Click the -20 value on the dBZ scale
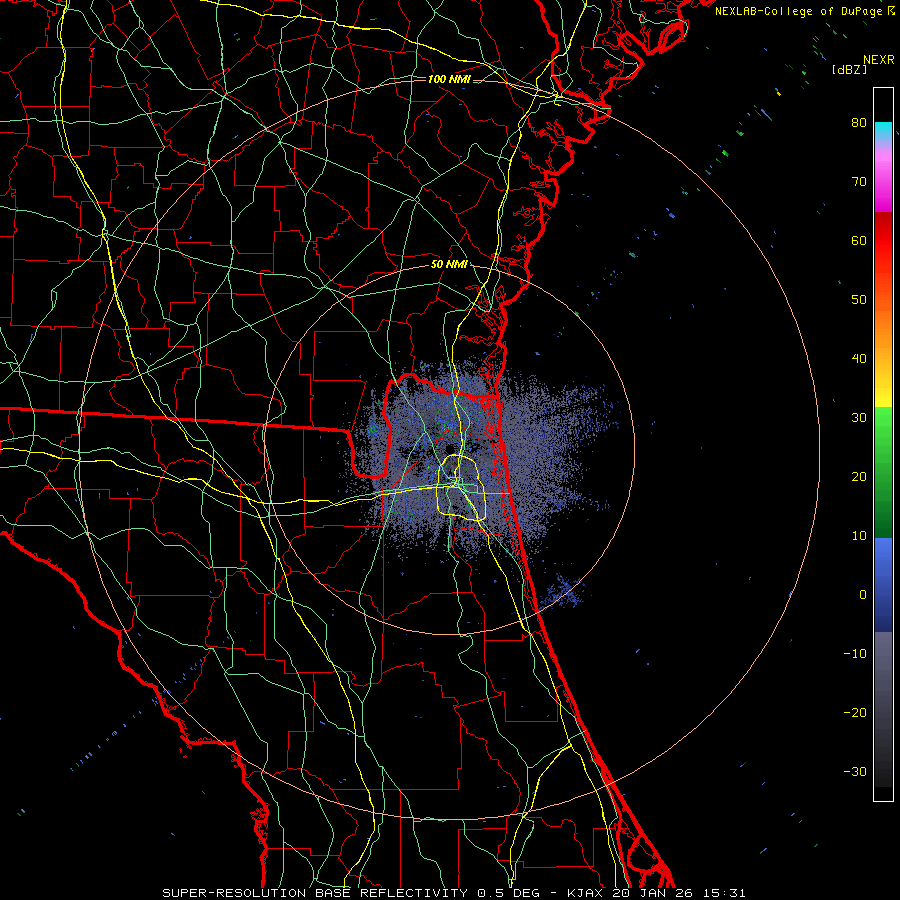 tap(855, 712)
